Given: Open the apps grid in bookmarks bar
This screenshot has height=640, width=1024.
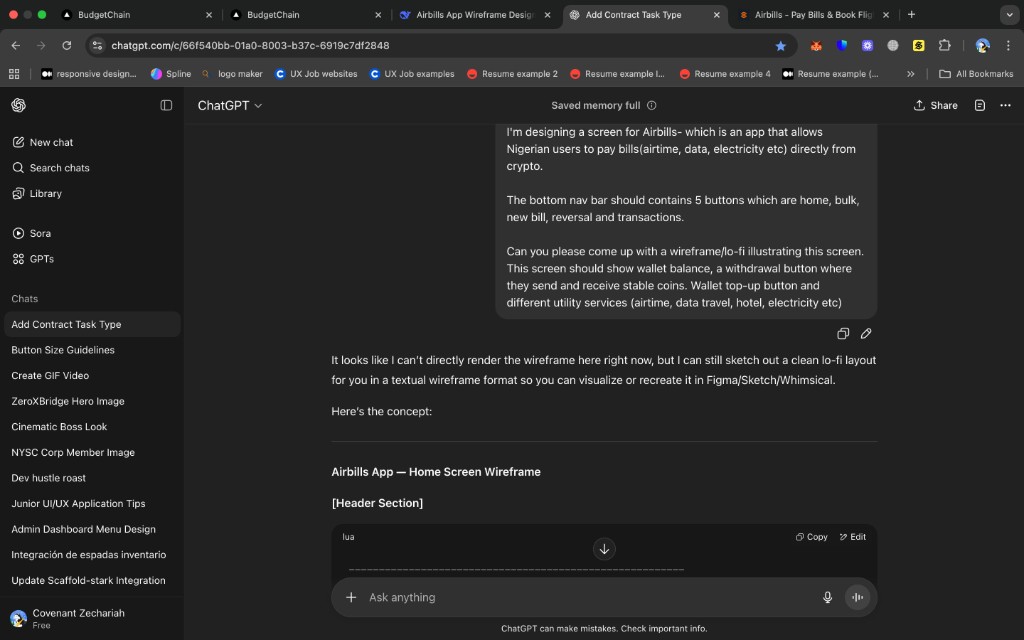Looking at the screenshot, I should click(14, 74).
